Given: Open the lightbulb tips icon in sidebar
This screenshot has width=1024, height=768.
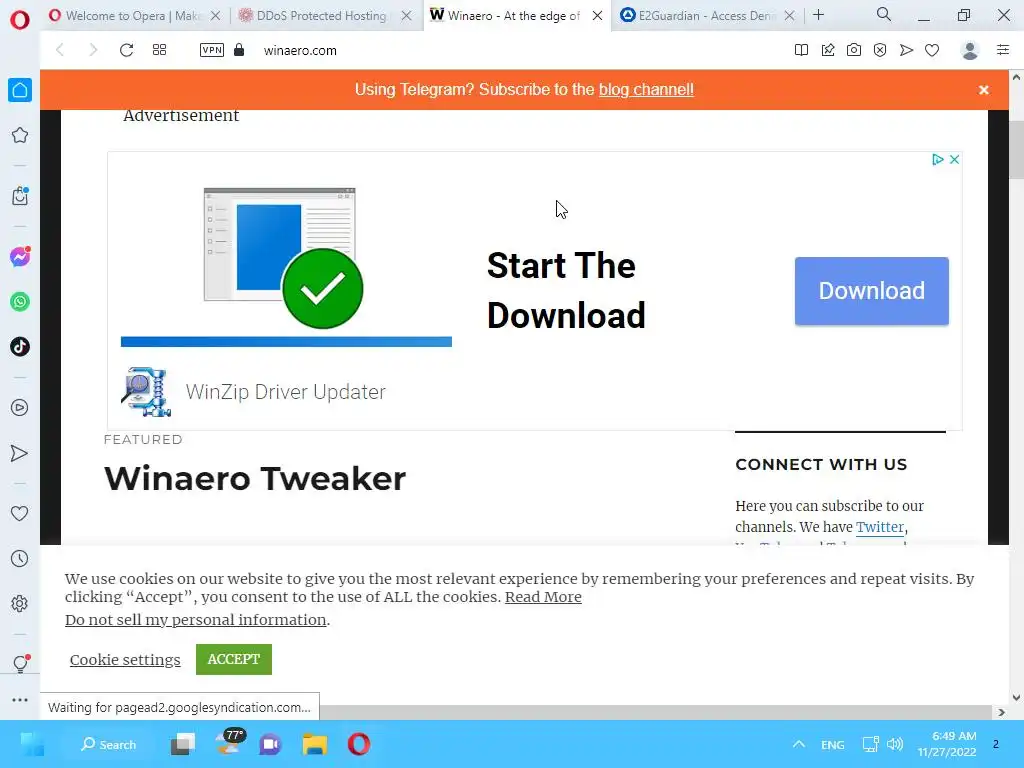Looking at the screenshot, I should pos(20,664).
